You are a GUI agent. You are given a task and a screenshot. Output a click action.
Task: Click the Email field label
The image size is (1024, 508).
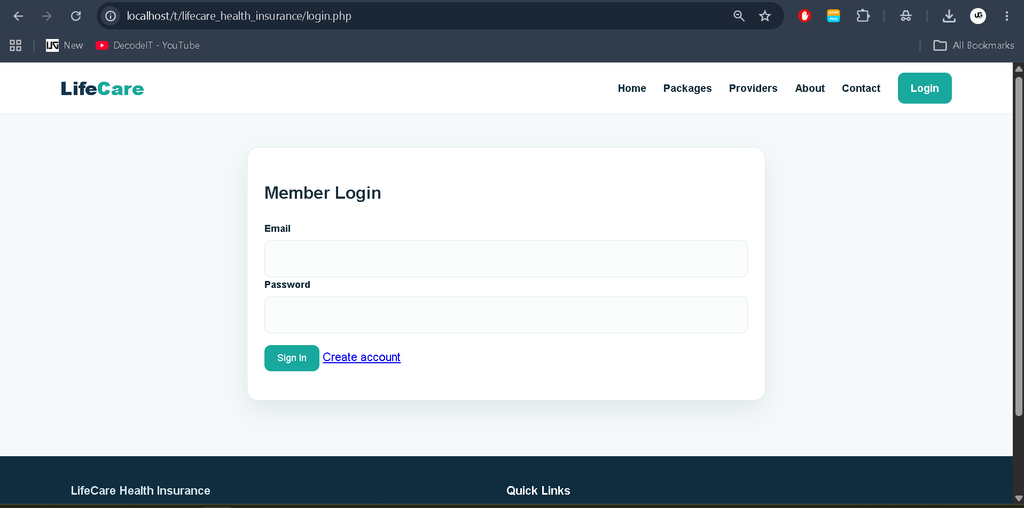278,229
